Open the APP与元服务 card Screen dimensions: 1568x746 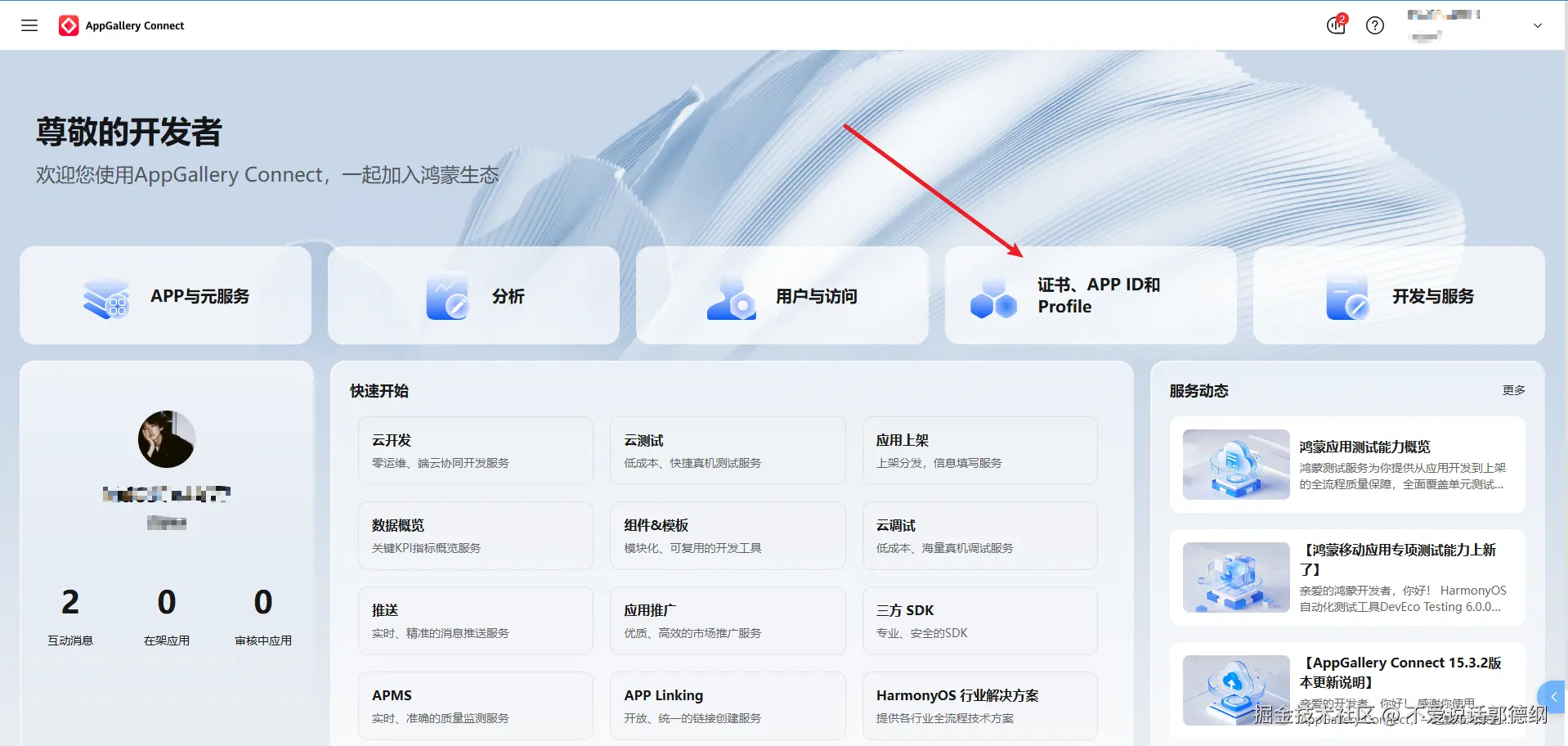[x=166, y=295]
